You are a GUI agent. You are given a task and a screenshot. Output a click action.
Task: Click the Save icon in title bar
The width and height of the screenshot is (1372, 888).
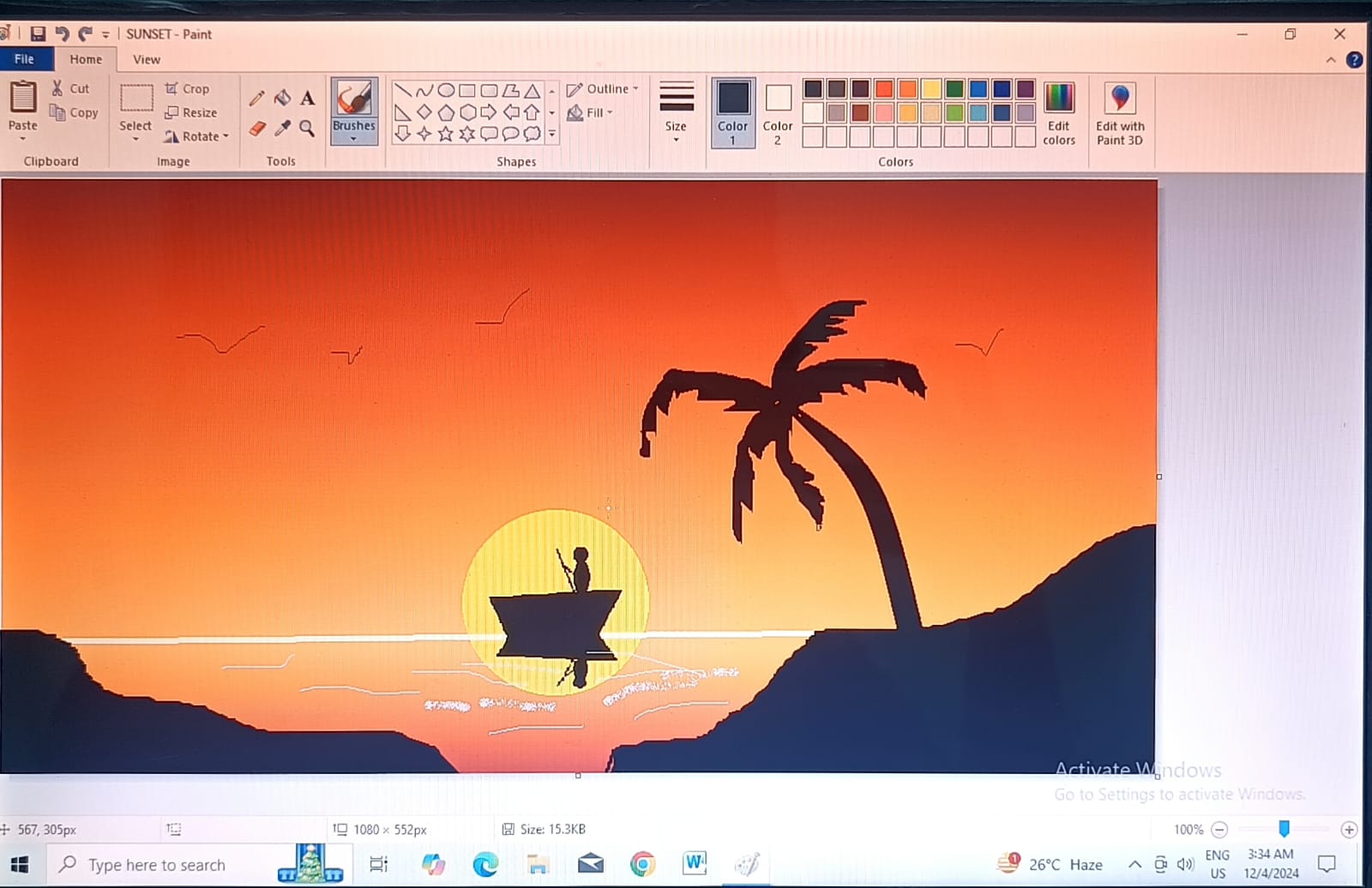pos(38,34)
